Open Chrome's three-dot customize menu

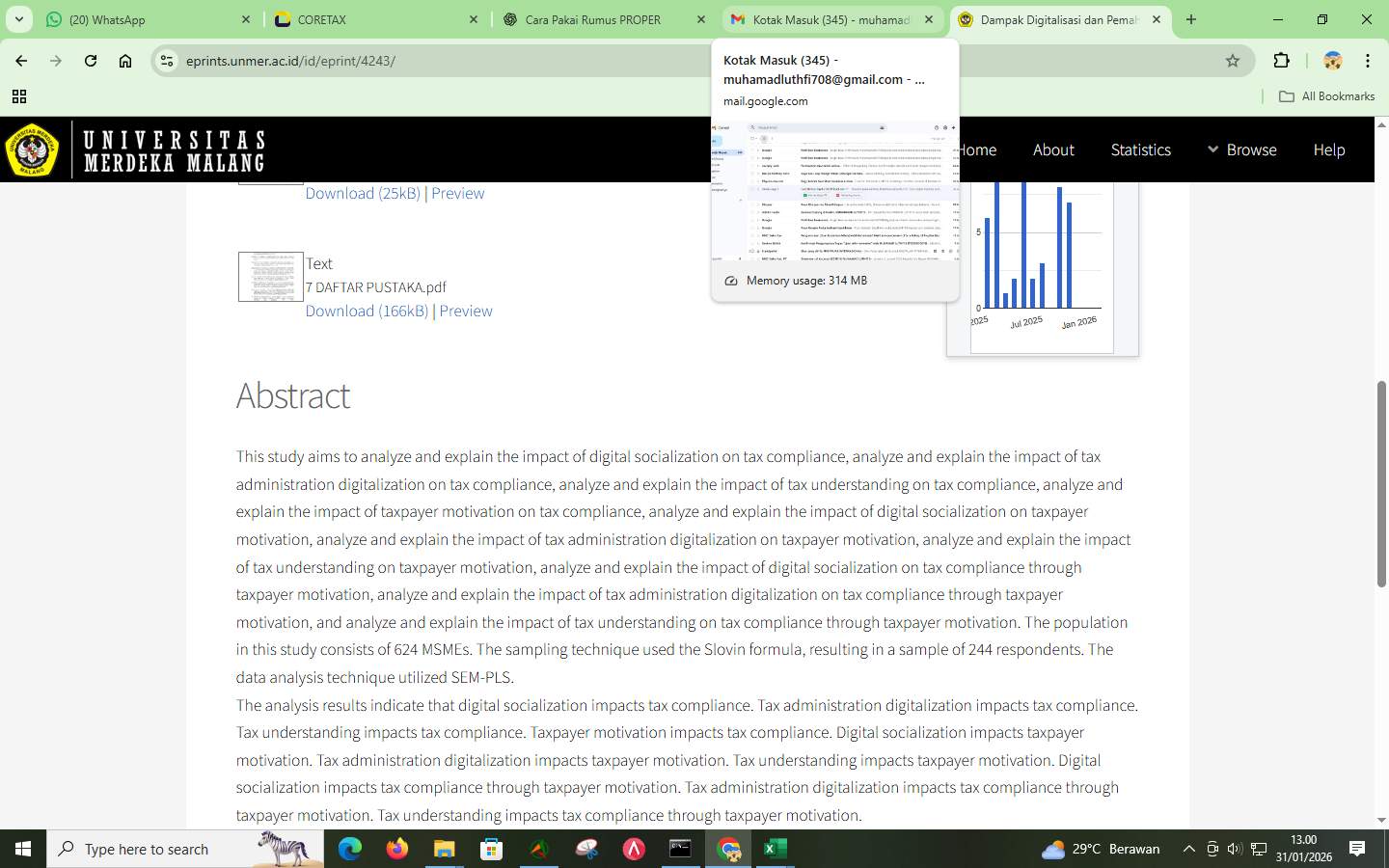1368,60
